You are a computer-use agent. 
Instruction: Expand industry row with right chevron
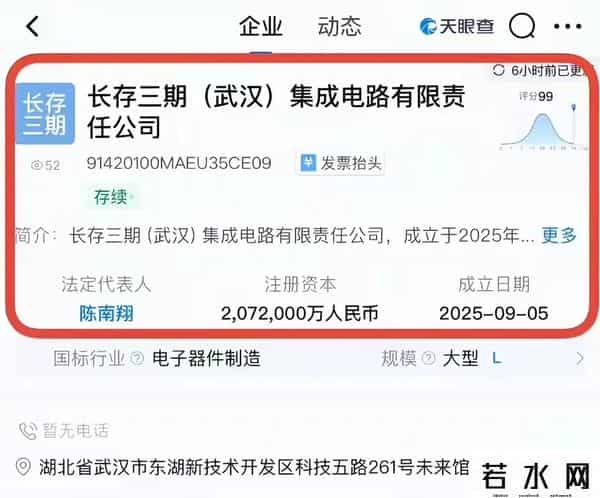(578, 358)
